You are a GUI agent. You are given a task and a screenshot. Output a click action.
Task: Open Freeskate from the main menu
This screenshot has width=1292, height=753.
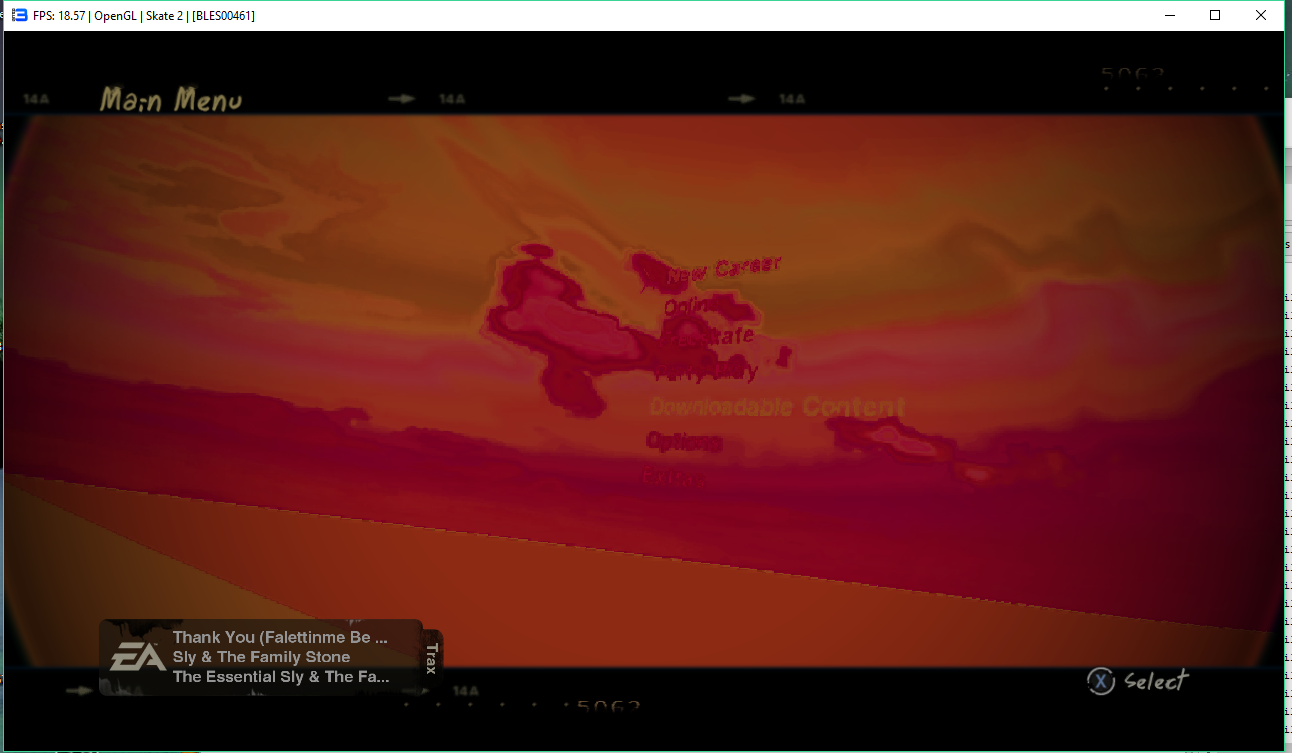tap(707, 338)
